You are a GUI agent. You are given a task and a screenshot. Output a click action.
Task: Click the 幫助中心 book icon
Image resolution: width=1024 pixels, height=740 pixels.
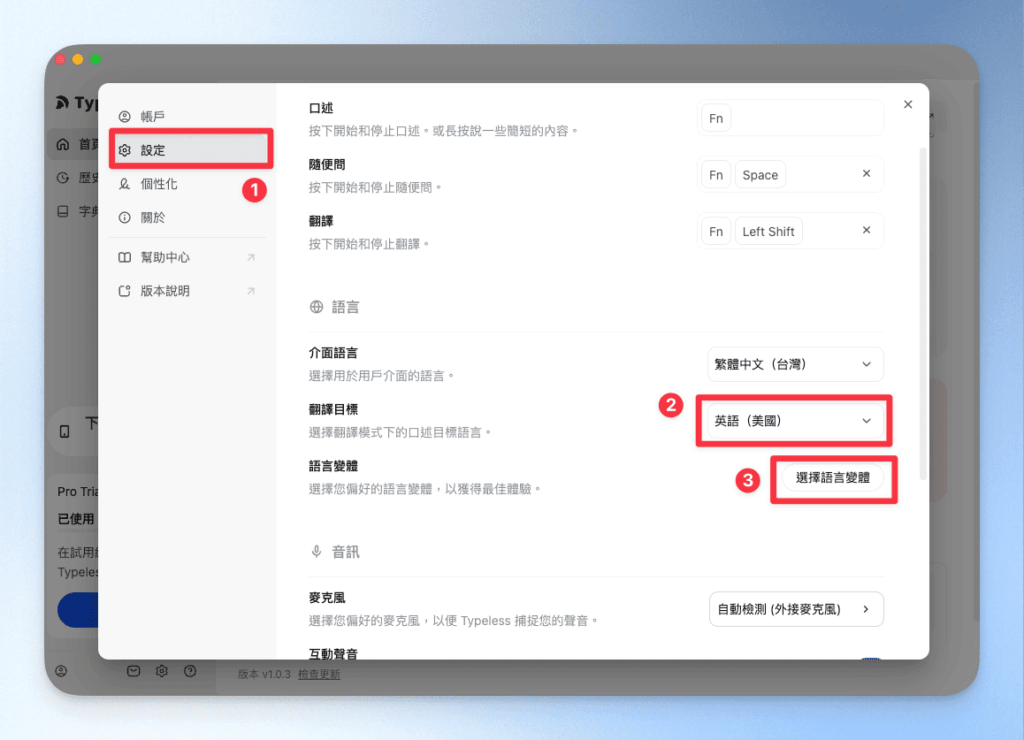pyautogui.click(x=125, y=256)
